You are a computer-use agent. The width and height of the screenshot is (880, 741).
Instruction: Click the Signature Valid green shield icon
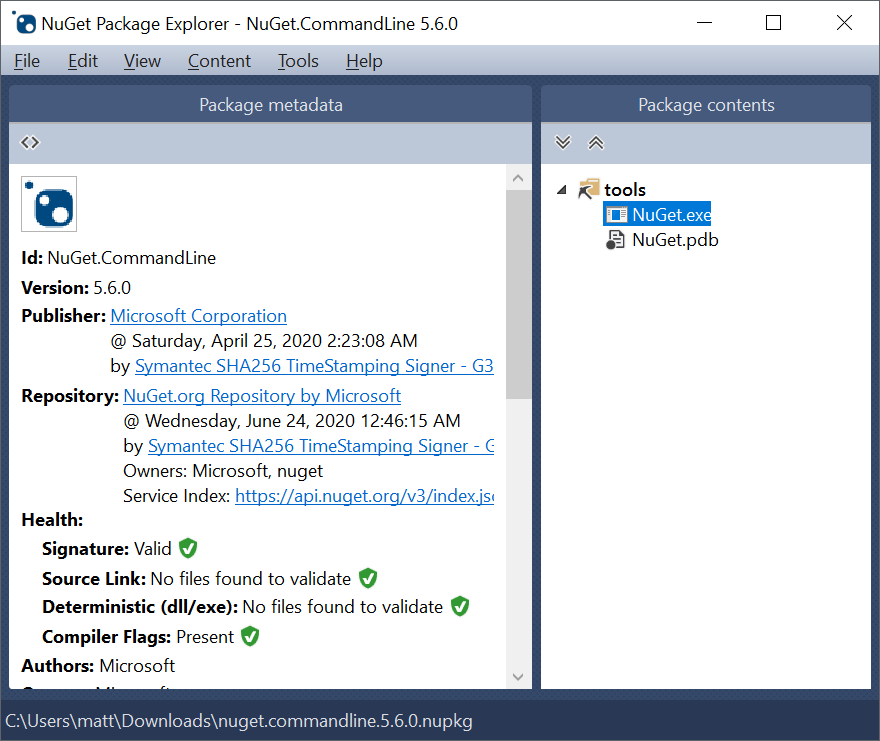coord(188,548)
